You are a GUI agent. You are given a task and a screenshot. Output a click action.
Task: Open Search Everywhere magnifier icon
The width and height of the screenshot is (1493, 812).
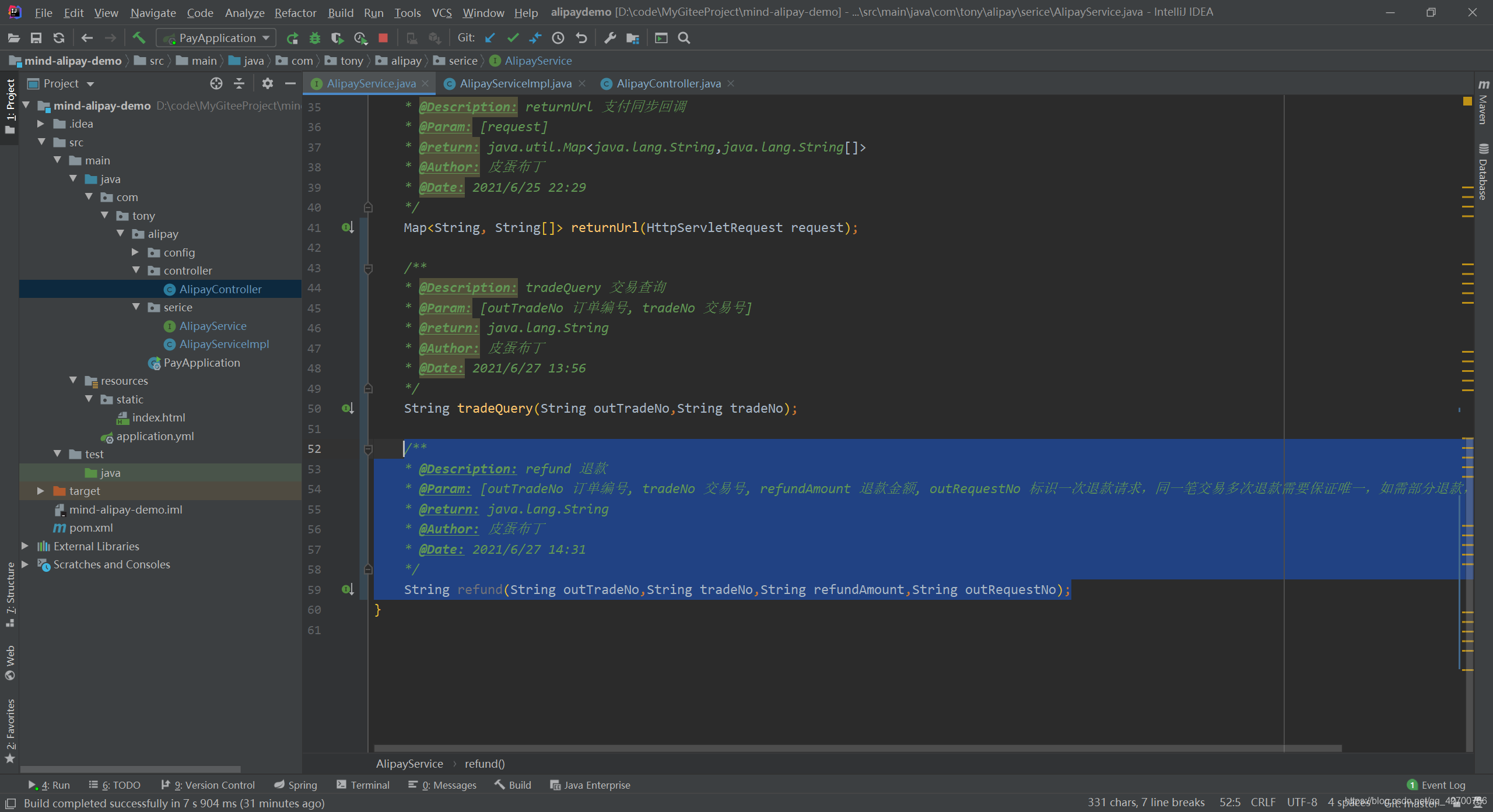684,38
